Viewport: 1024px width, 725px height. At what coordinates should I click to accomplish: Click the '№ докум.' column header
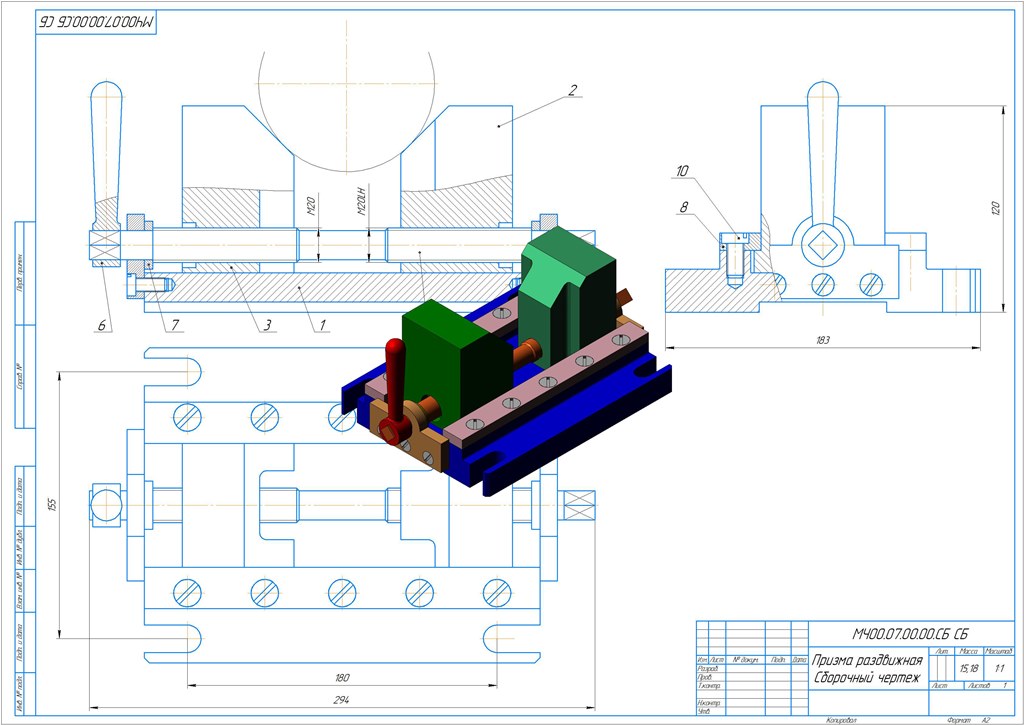[x=745, y=660]
